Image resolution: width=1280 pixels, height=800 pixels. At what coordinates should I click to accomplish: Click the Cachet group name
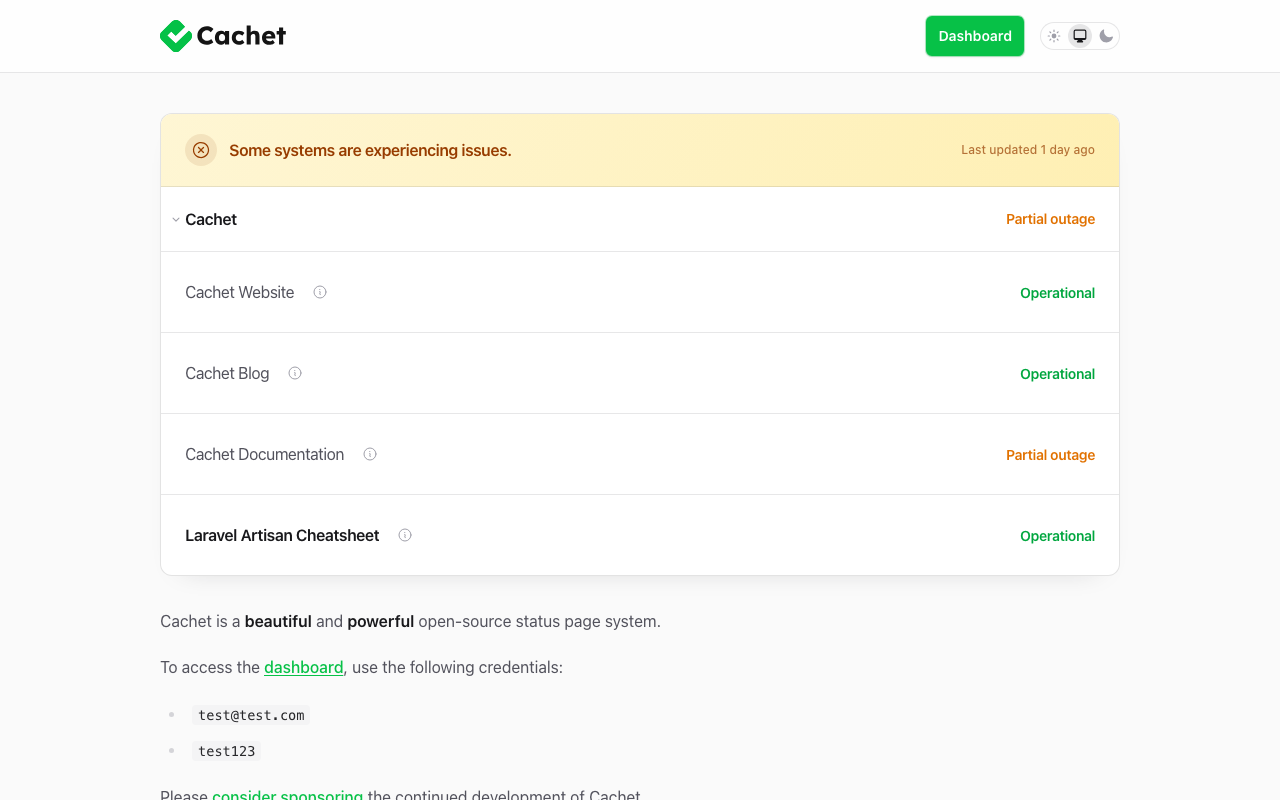coord(211,219)
